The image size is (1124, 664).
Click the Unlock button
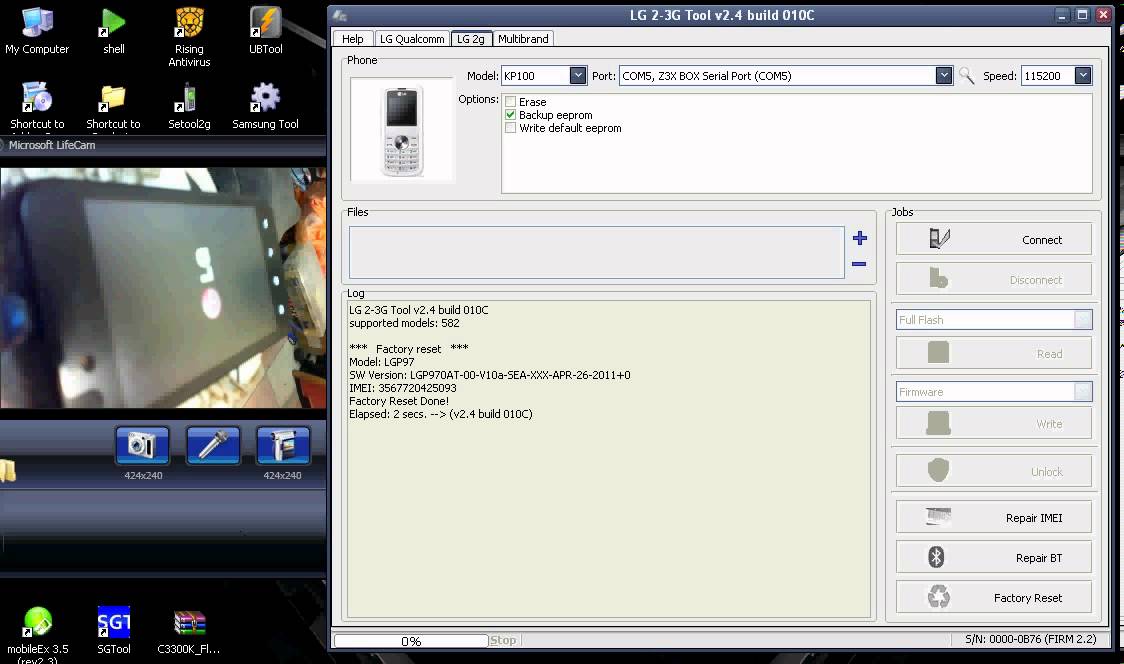[x=994, y=471]
